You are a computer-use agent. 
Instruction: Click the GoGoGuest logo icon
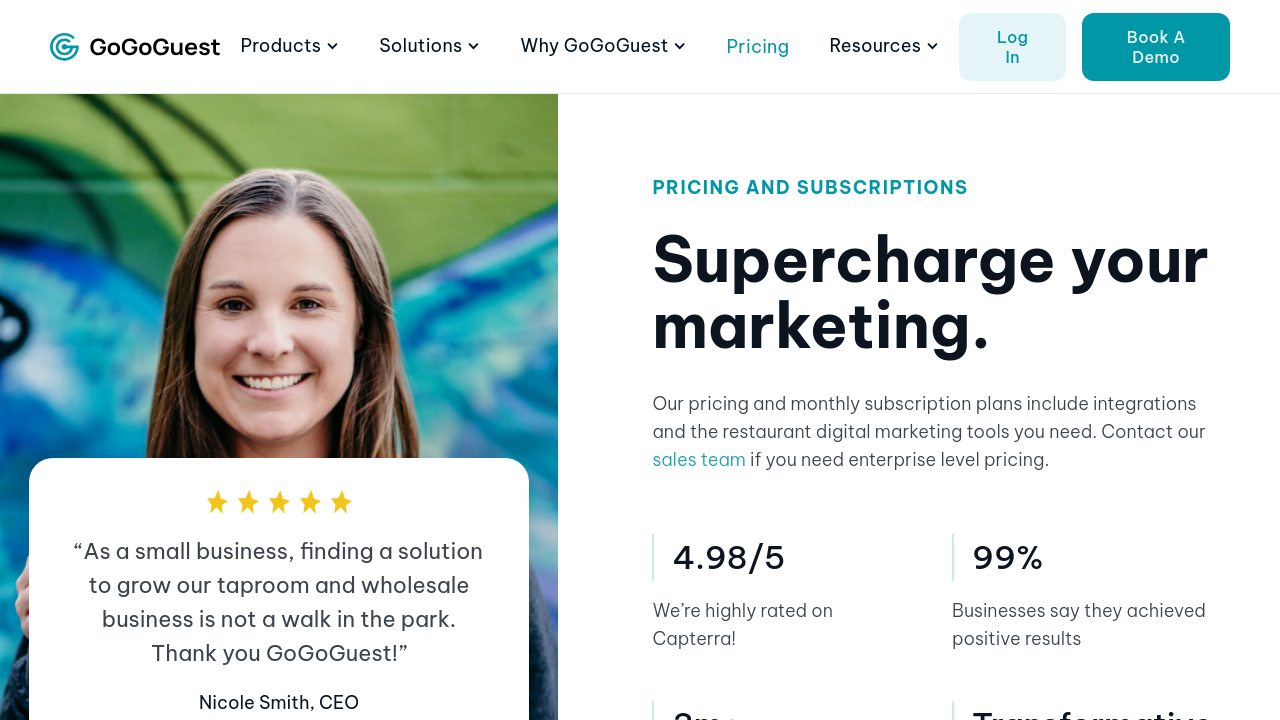[64, 47]
